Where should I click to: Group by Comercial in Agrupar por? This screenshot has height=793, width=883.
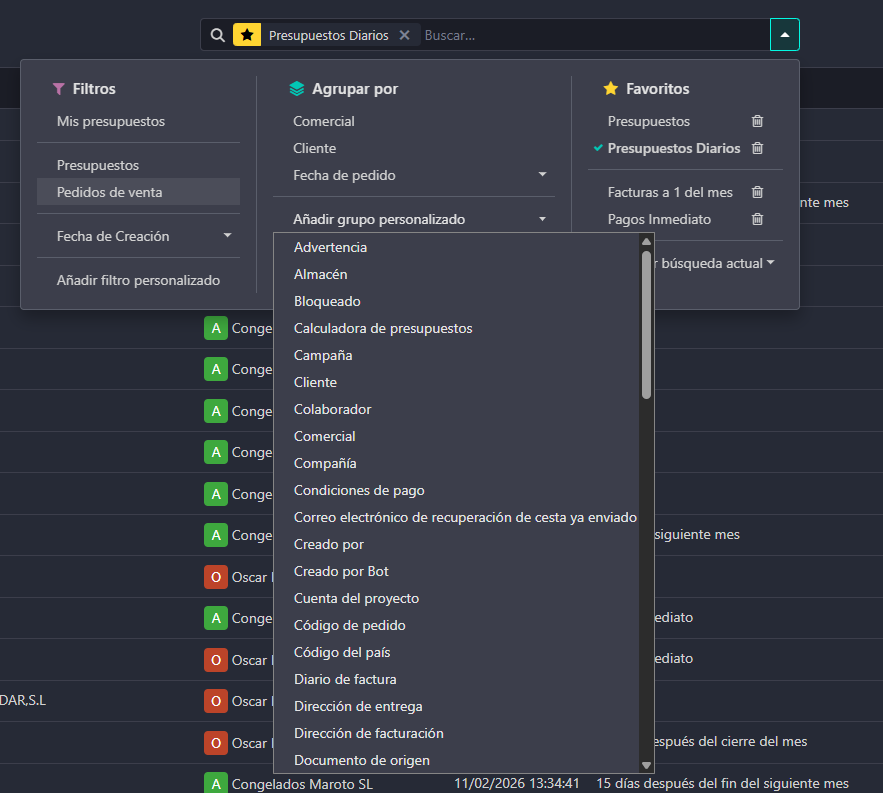coord(324,121)
